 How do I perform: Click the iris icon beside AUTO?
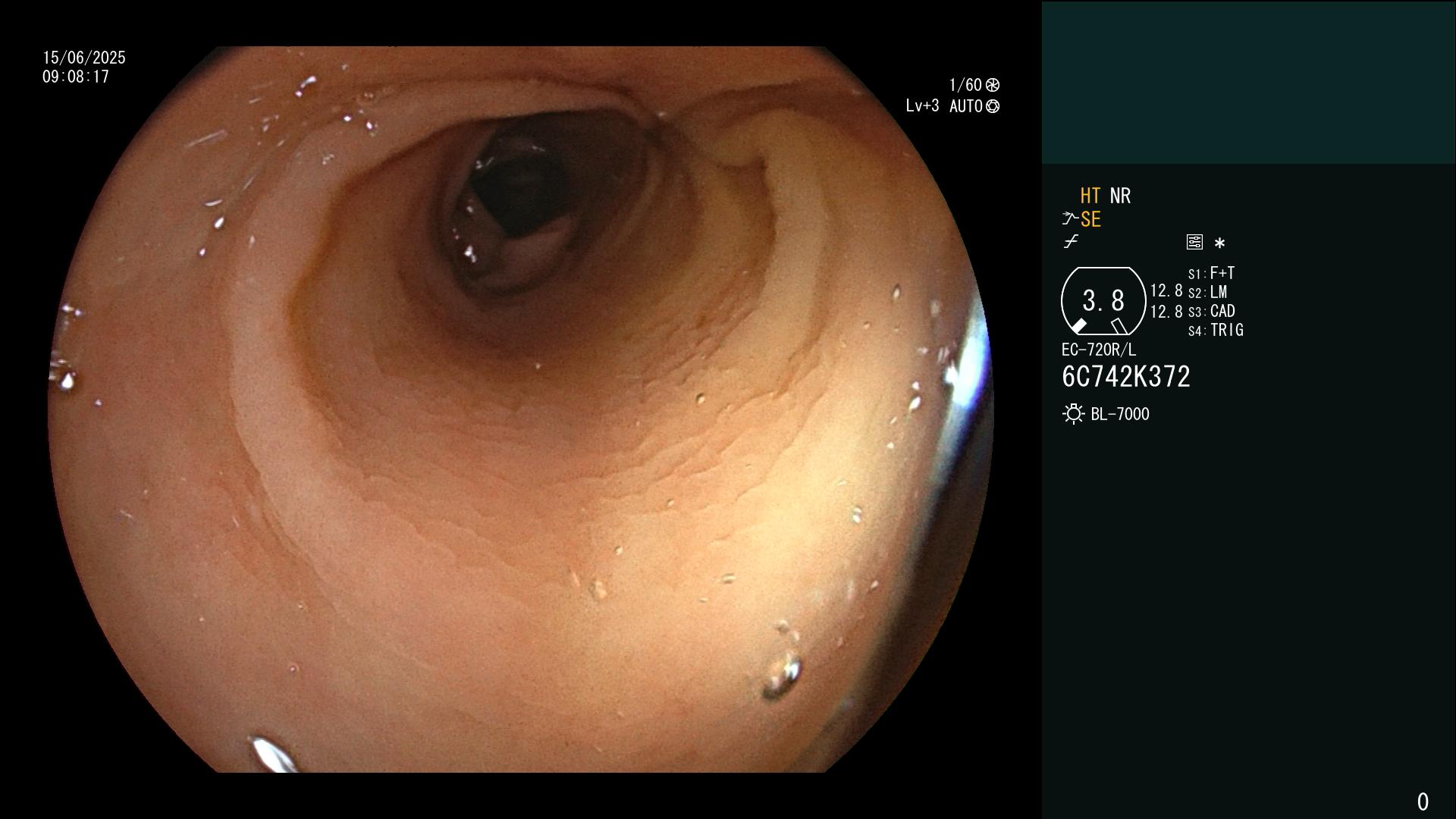[993, 106]
